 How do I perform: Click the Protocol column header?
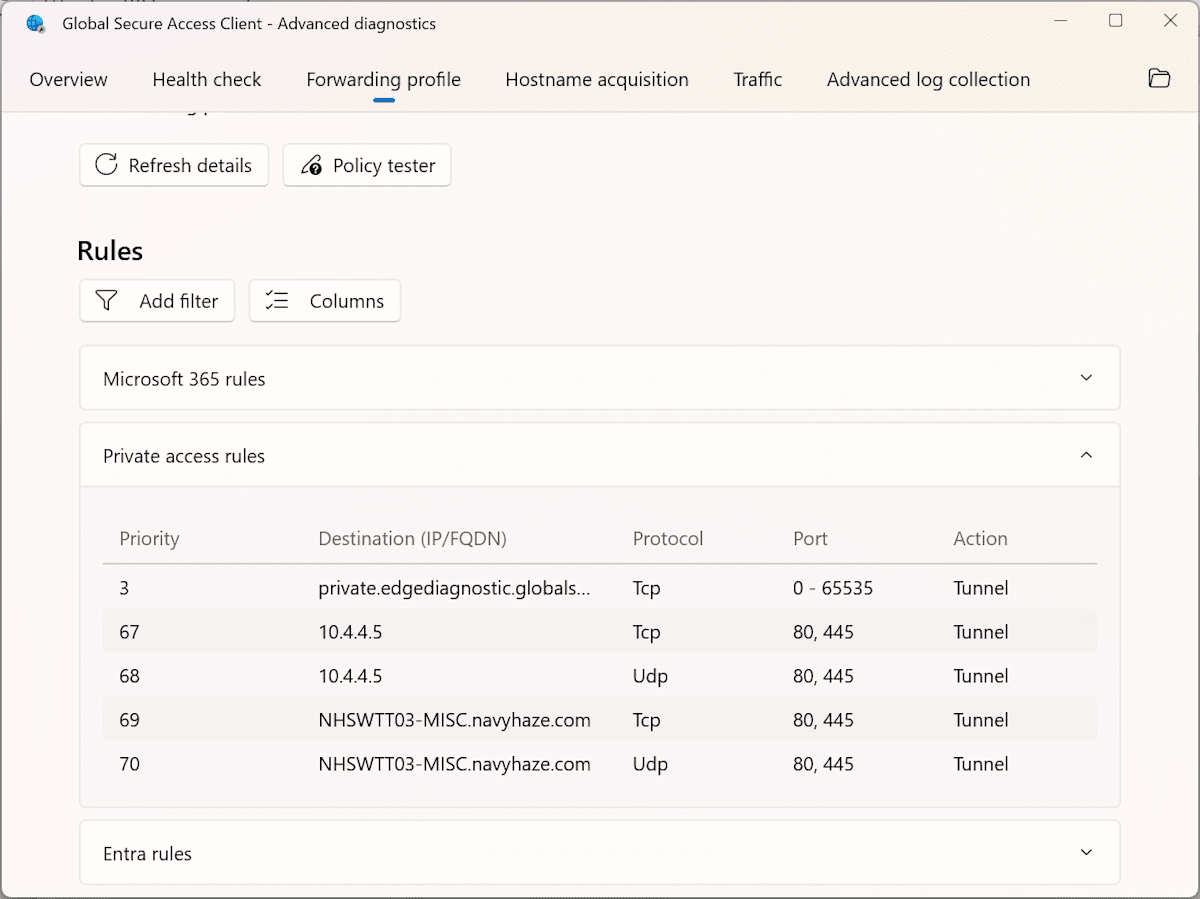(x=668, y=538)
